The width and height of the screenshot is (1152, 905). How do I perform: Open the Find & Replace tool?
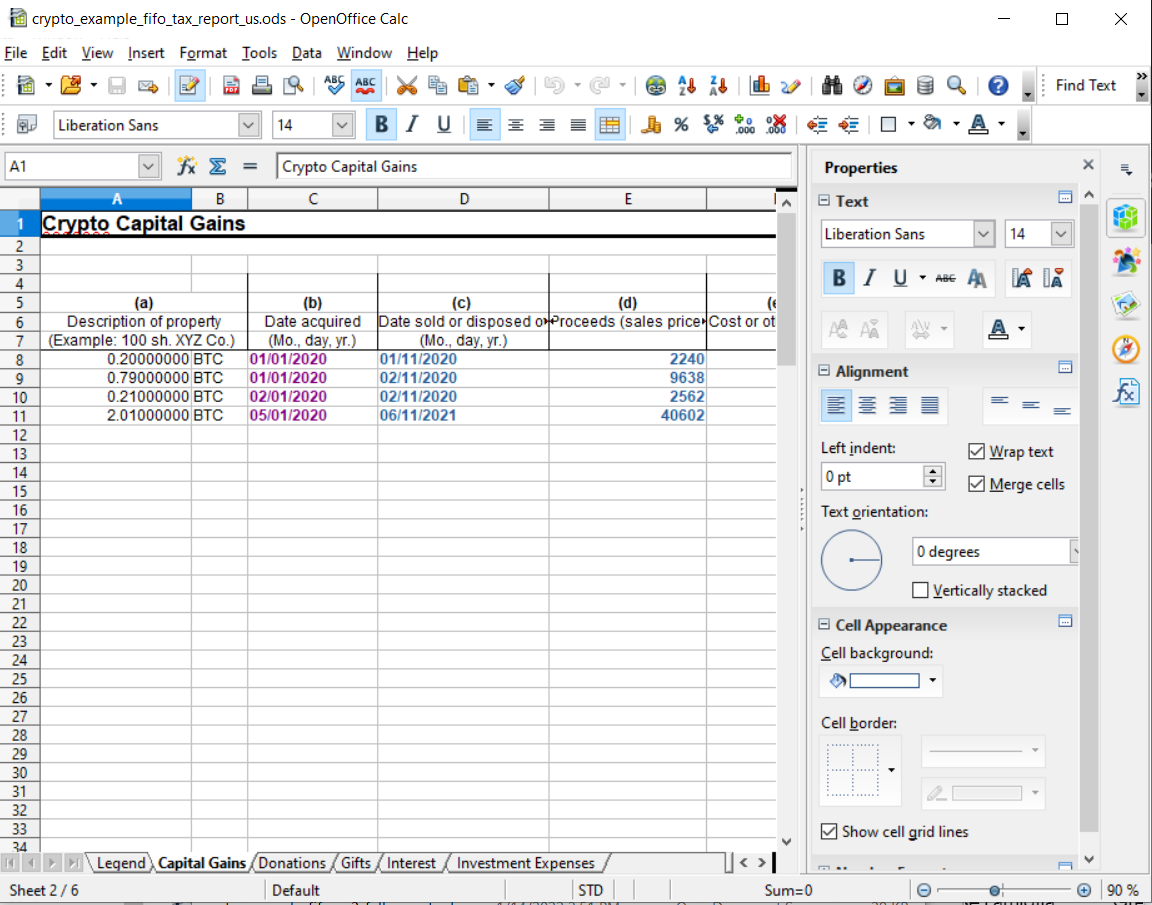pos(831,85)
